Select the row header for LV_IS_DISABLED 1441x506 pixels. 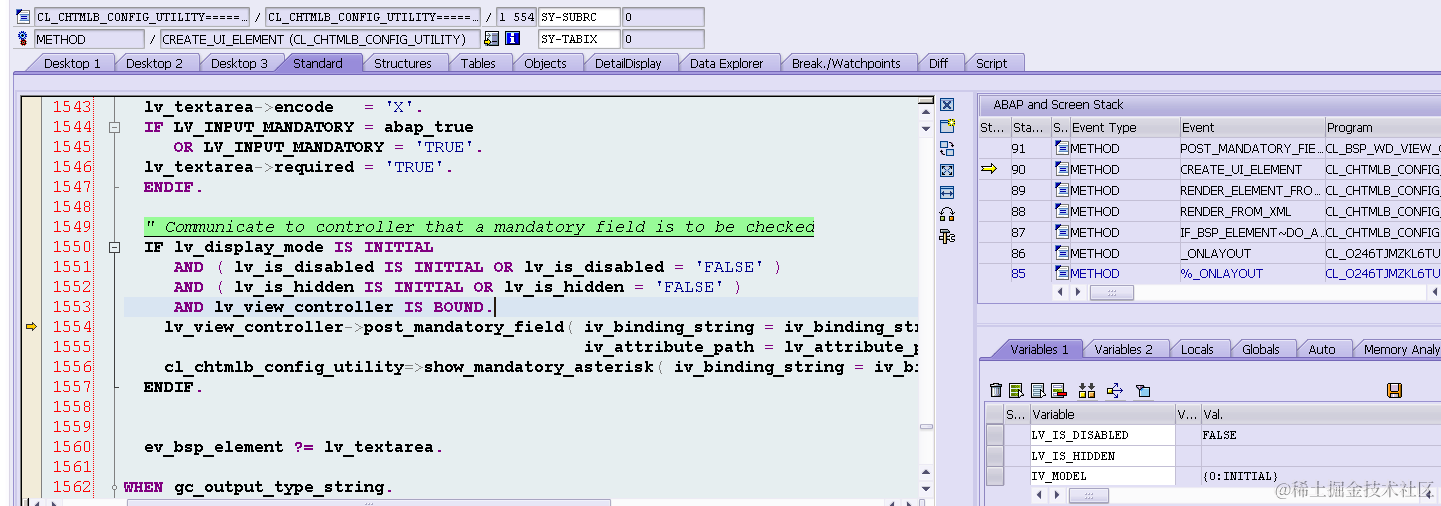995,435
